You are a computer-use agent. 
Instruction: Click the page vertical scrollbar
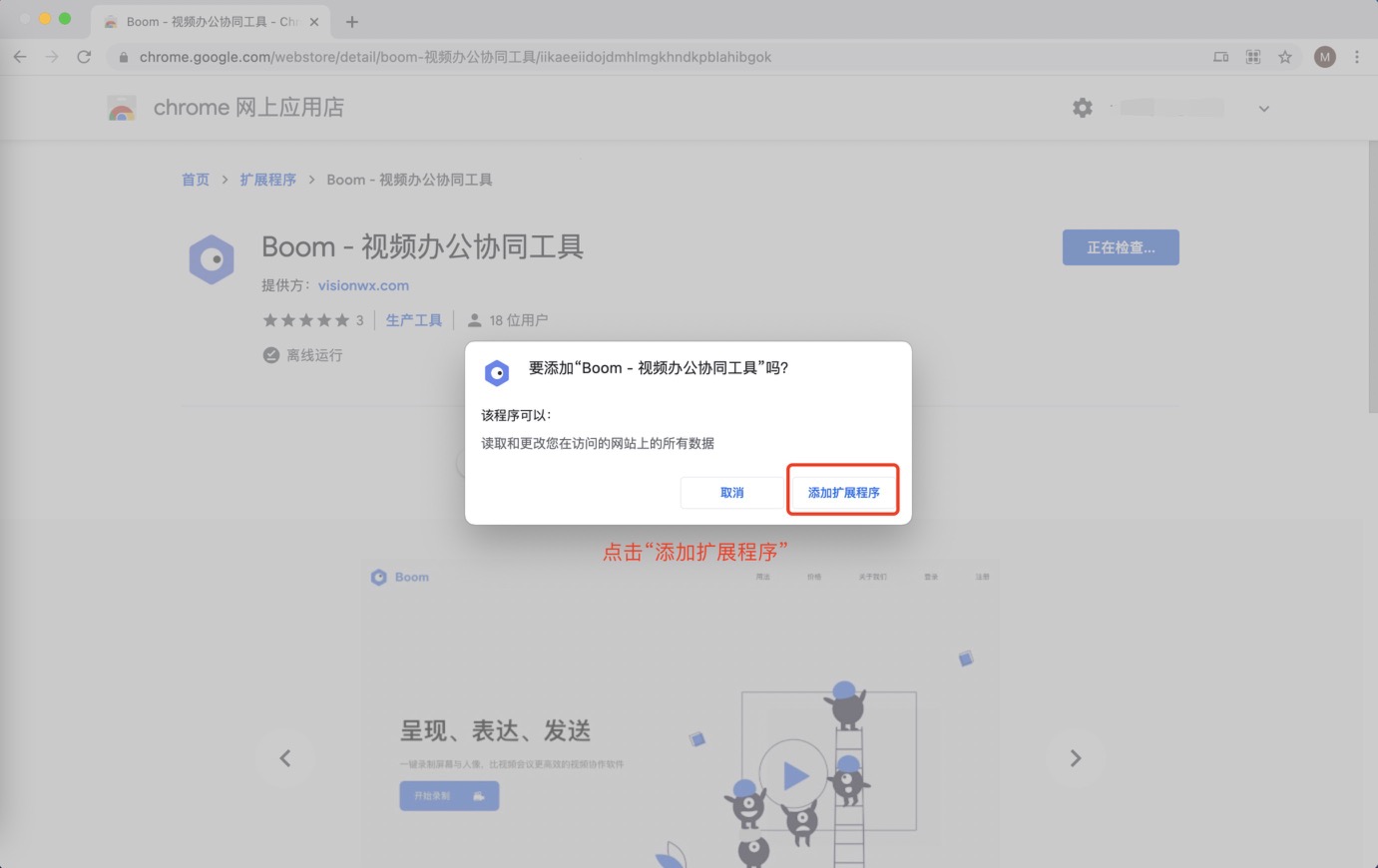pos(1373,277)
